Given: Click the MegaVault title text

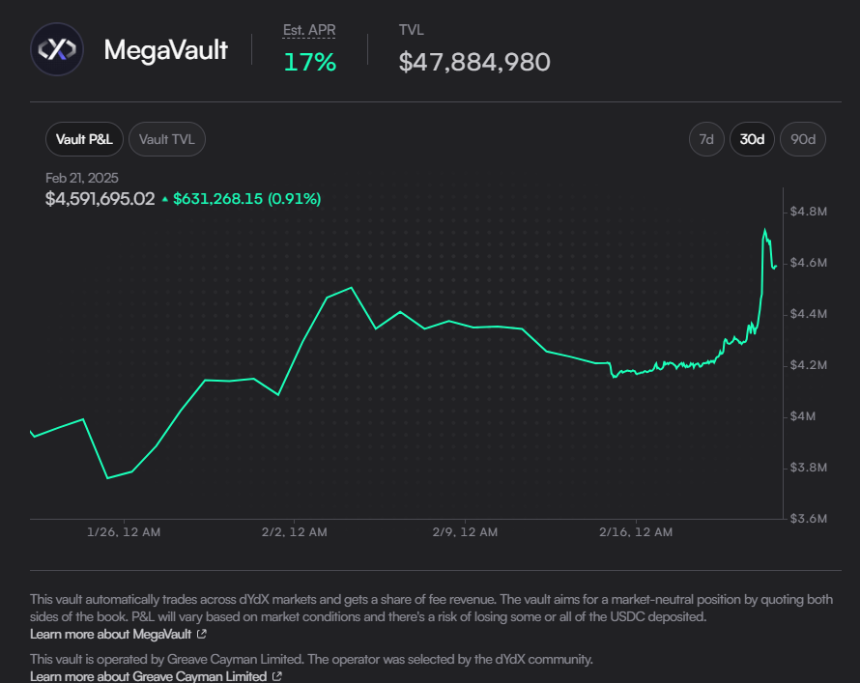Looking at the screenshot, I should pos(166,50).
